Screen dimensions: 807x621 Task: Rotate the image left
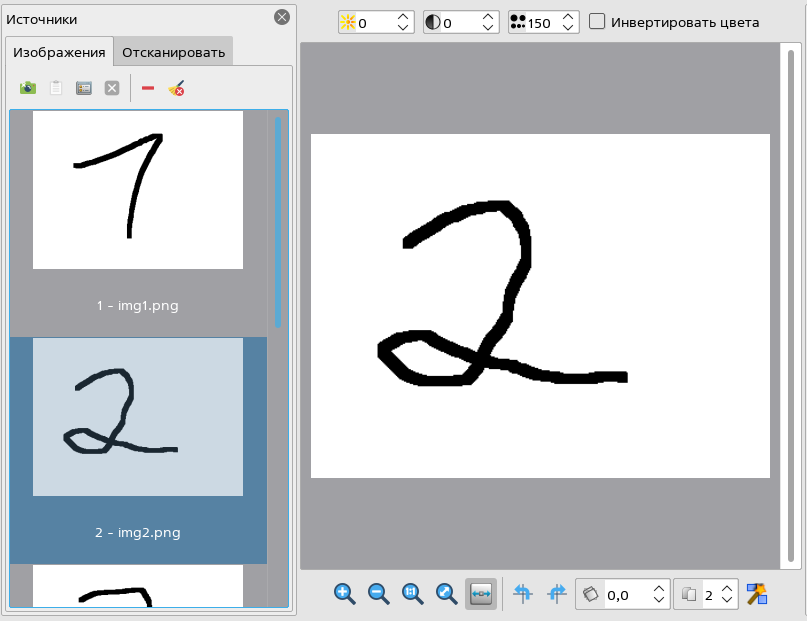pos(522,594)
